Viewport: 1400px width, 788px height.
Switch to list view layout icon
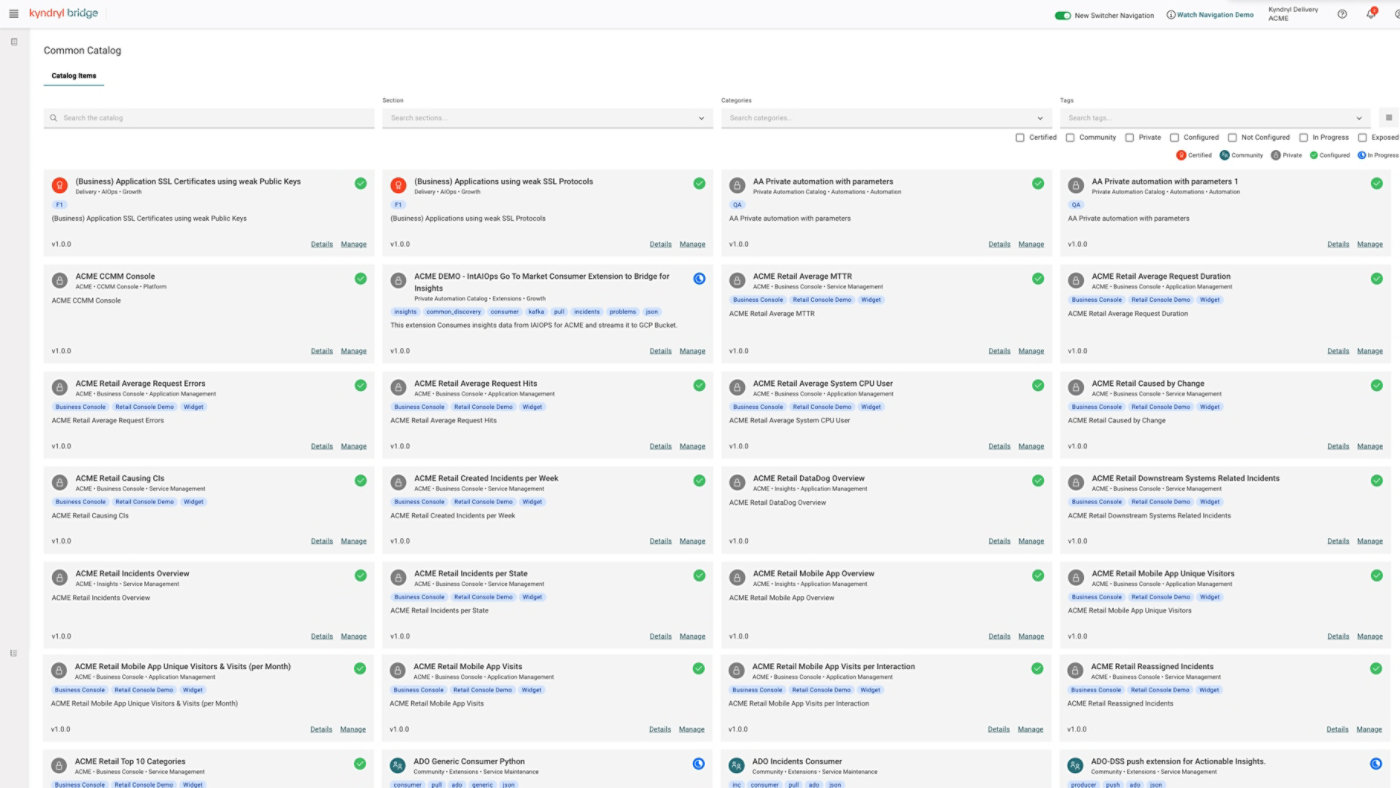coord(1389,118)
